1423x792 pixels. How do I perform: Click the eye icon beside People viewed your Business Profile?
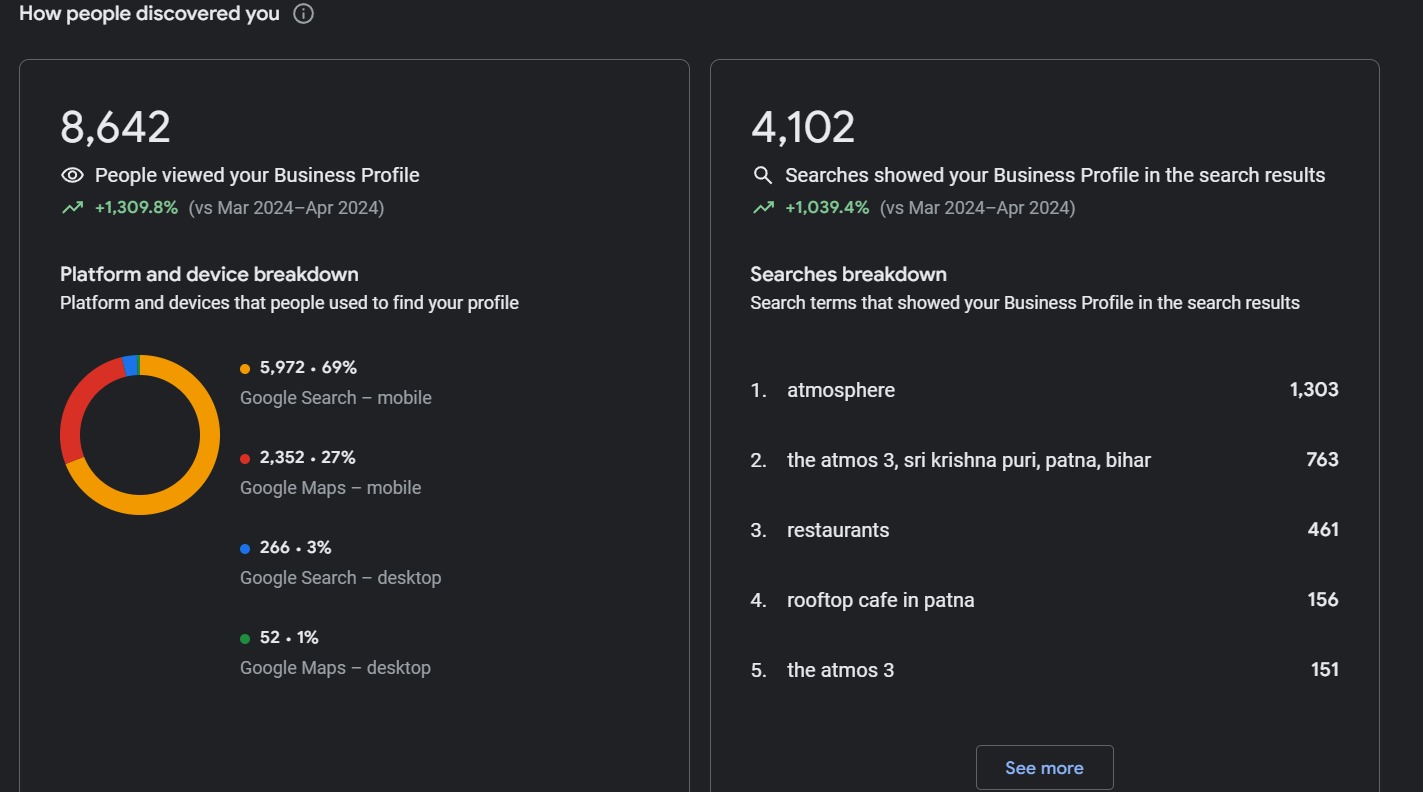[72, 175]
